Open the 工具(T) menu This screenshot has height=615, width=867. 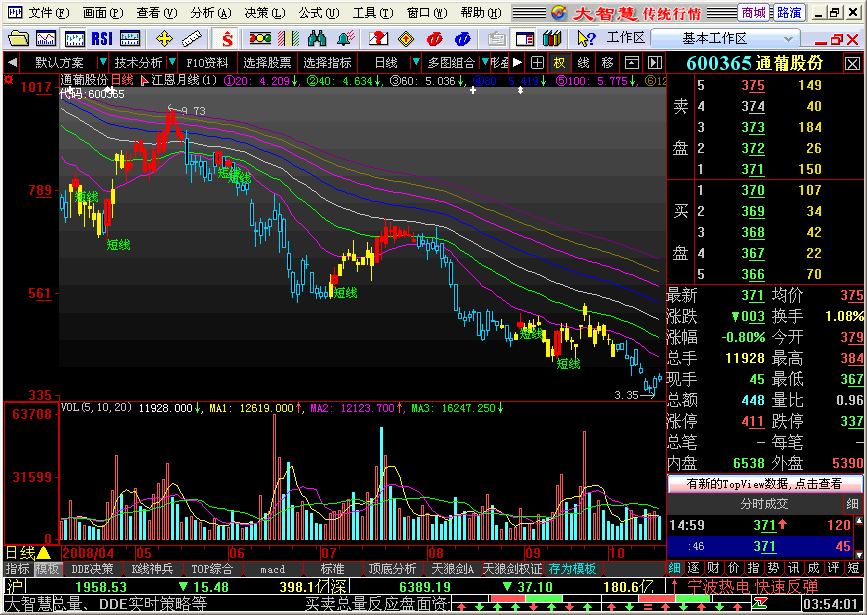[x=372, y=13]
